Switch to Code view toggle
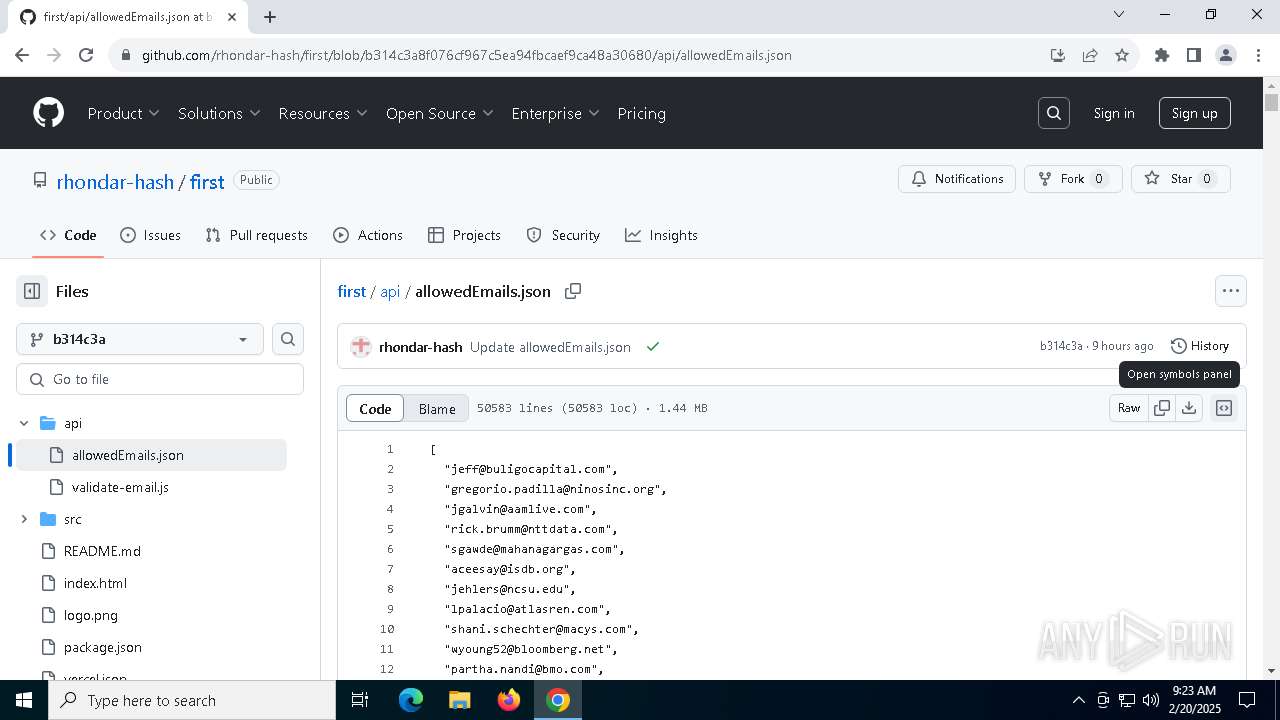 pos(375,408)
